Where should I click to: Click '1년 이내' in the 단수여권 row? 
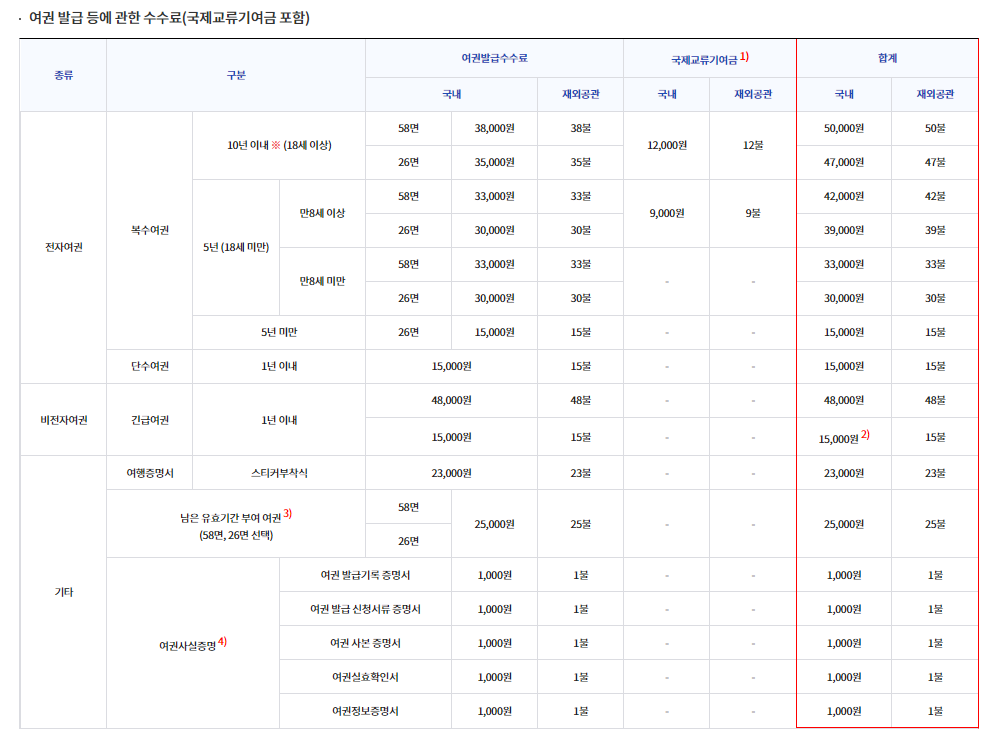tap(279, 366)
